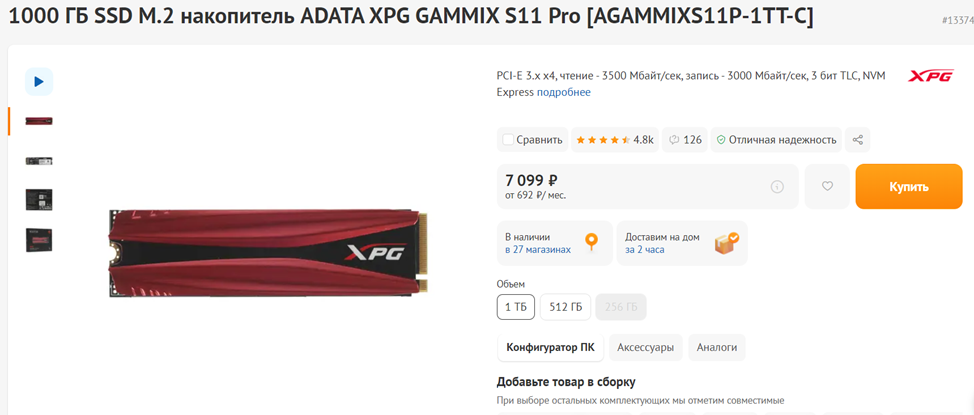Click the map pin availability icon
Image resolution: width=974 pixels, height=415 pixels.
[x=591, y=242]
